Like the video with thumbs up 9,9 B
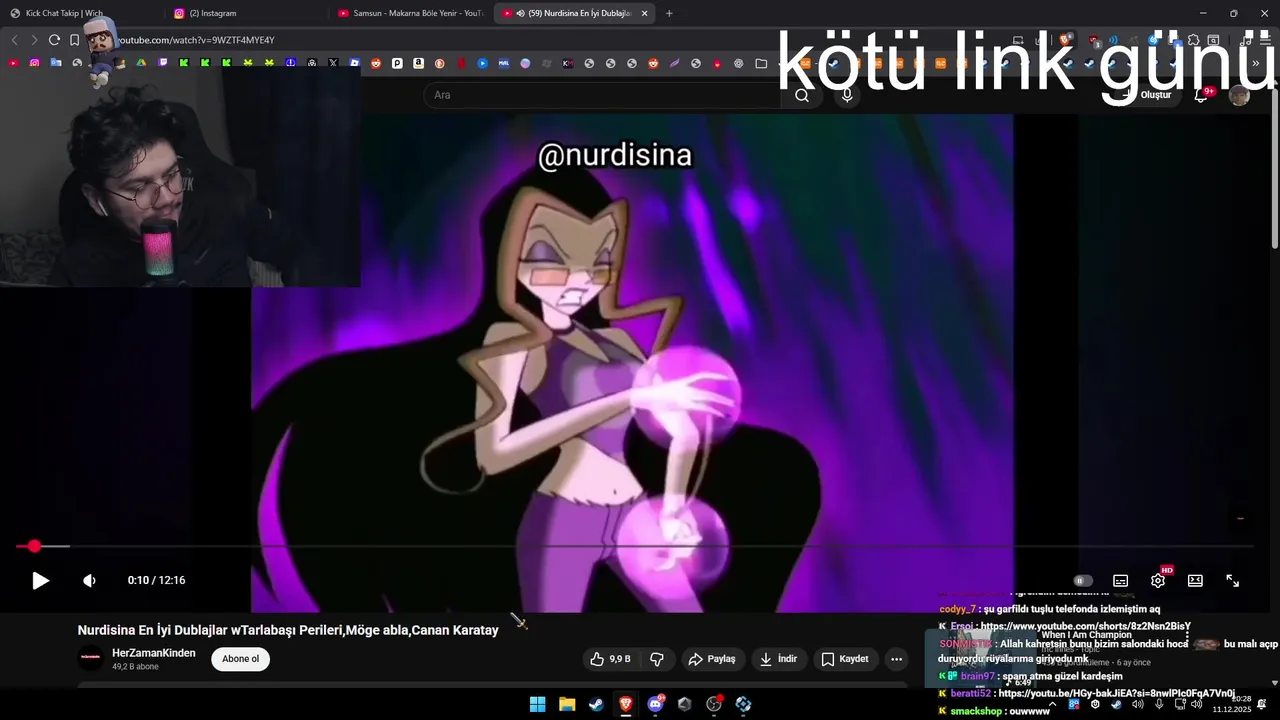1280x720 pixels. (x=610, y=659)
